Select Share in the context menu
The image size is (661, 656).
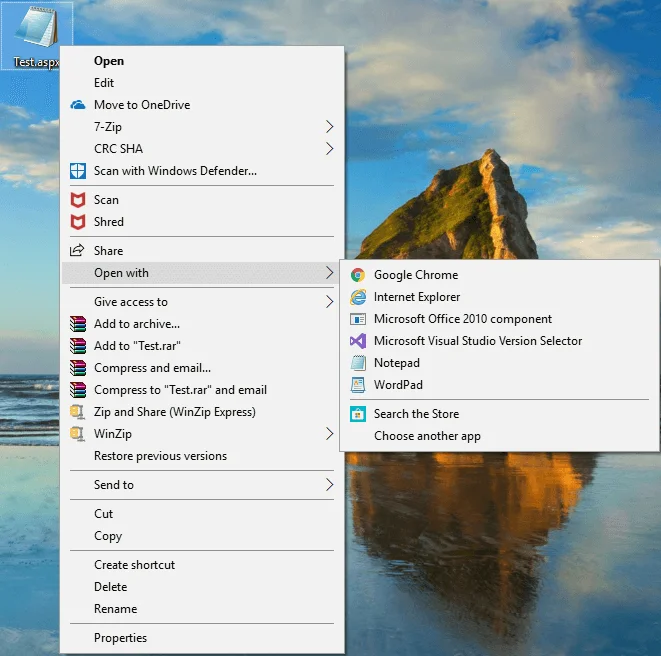[202, 250]
